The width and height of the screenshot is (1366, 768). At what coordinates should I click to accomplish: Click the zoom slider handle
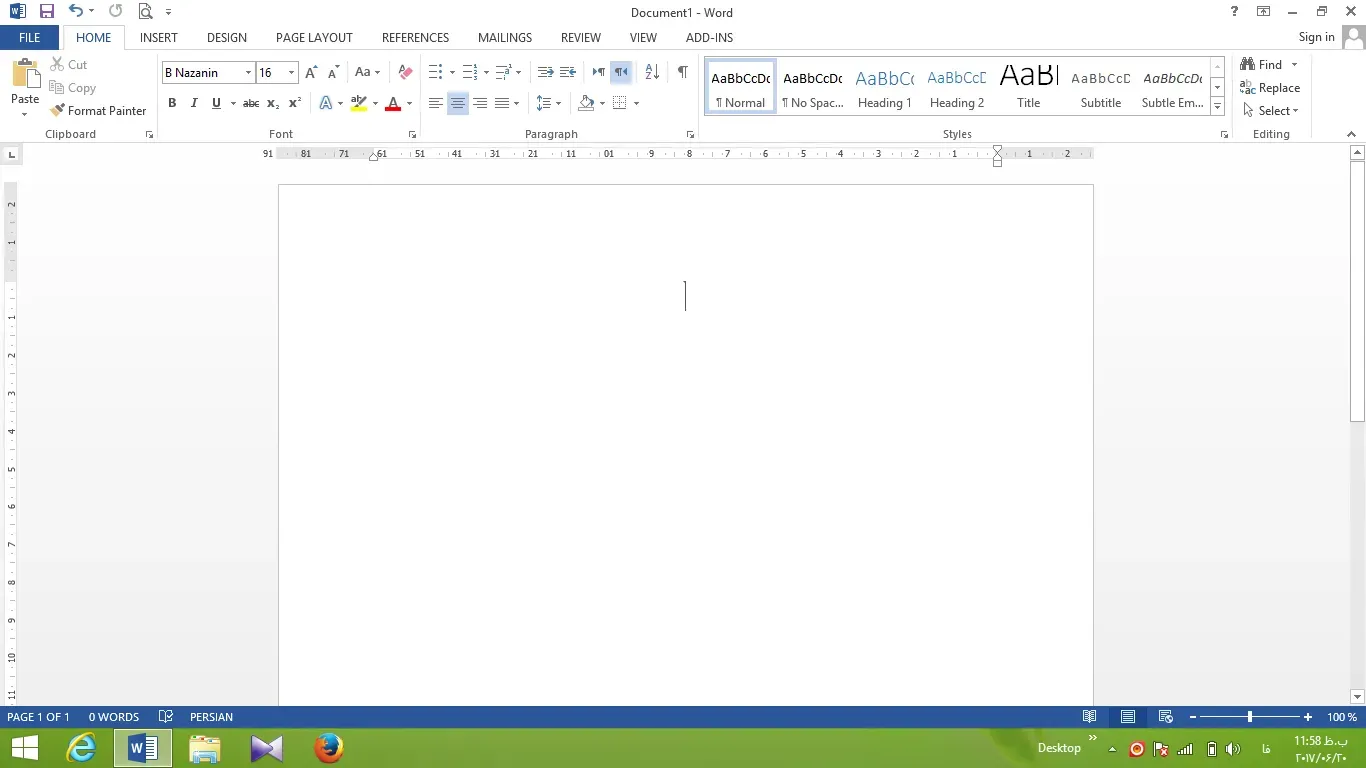1249,717
